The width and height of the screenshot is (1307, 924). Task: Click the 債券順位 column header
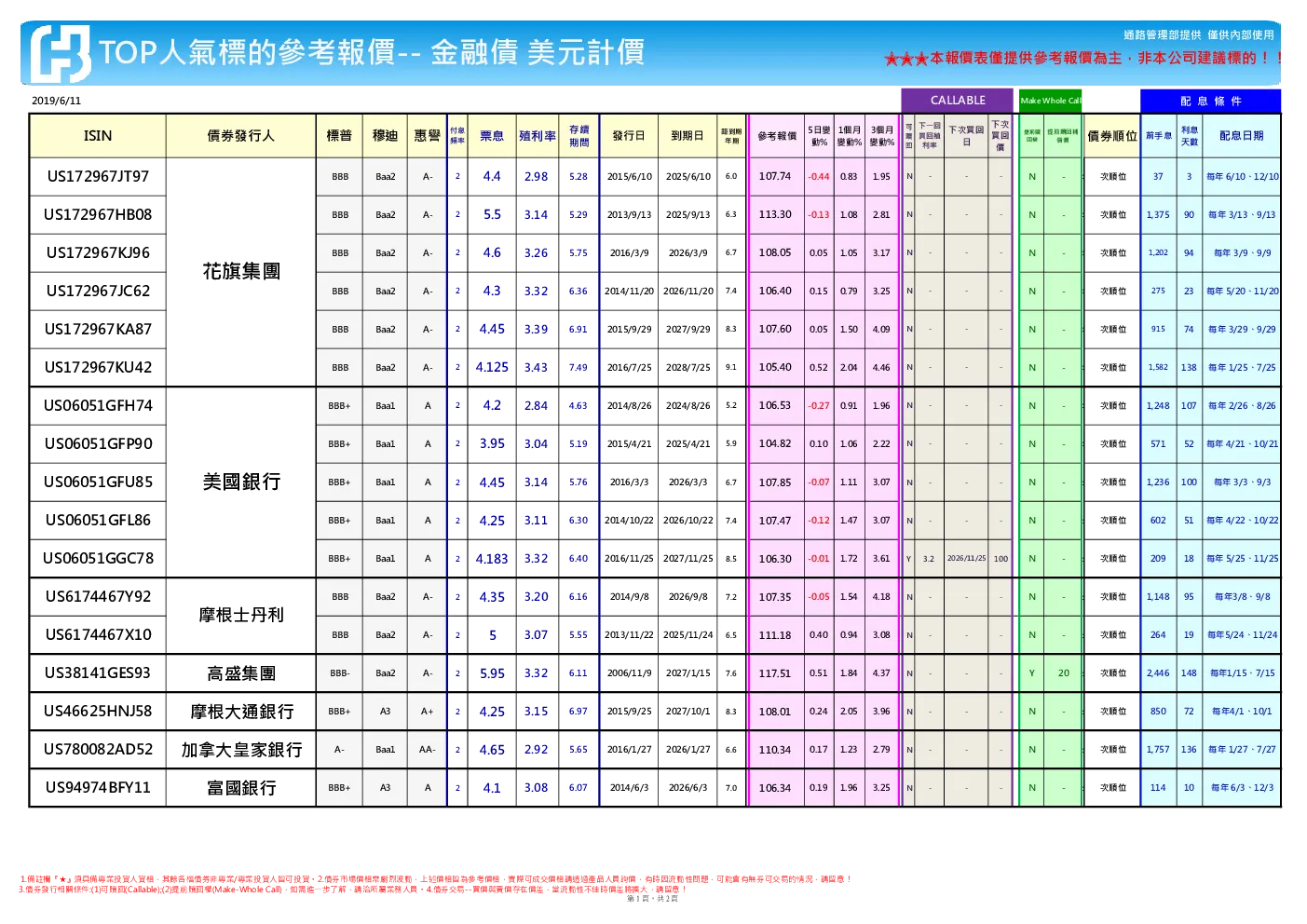point(1112,136)
